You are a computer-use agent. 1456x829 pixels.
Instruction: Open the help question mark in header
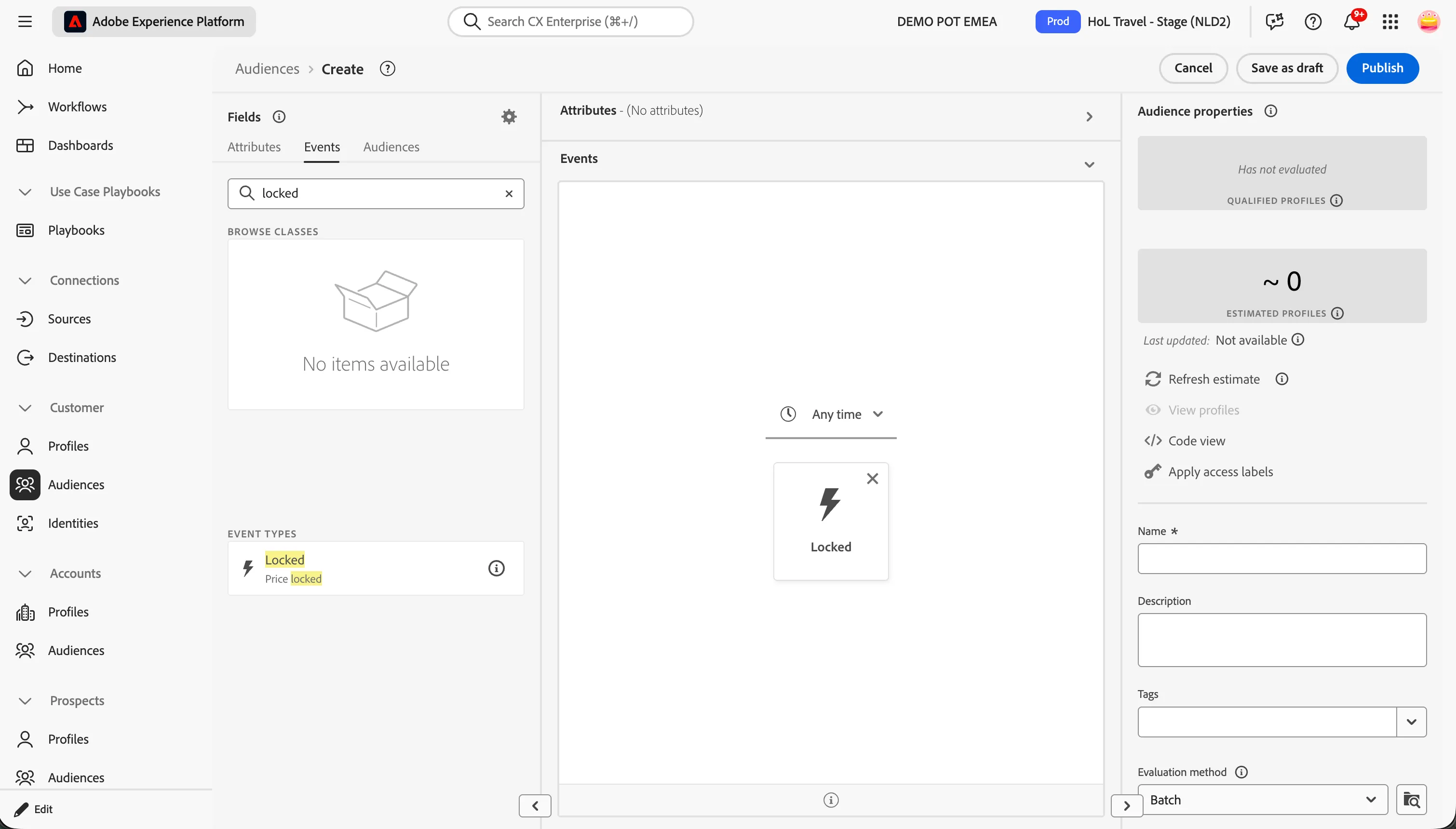click(x=1312, y=22)
